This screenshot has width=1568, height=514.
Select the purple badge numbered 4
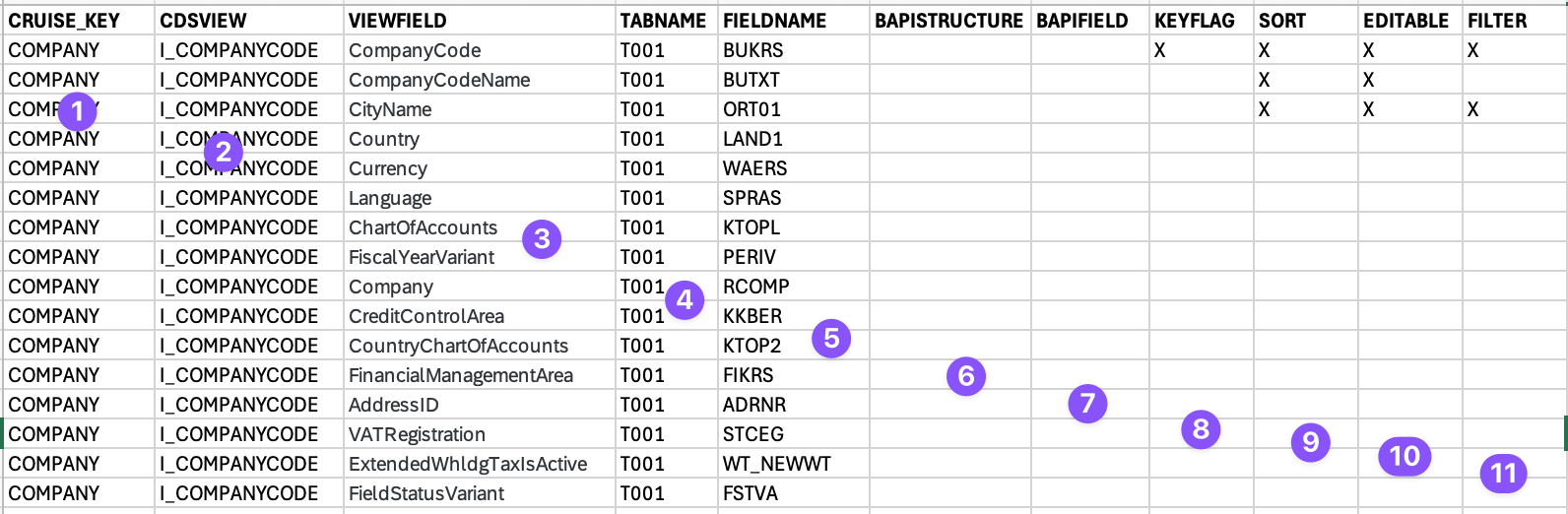point(685,299)
